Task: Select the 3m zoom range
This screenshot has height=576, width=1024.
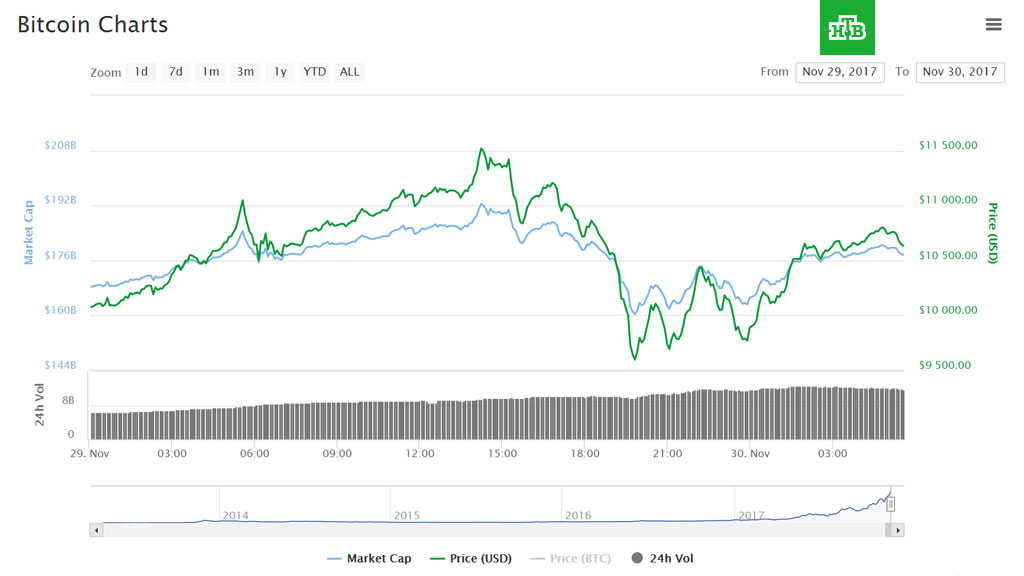Action: (x=245, y=72)
